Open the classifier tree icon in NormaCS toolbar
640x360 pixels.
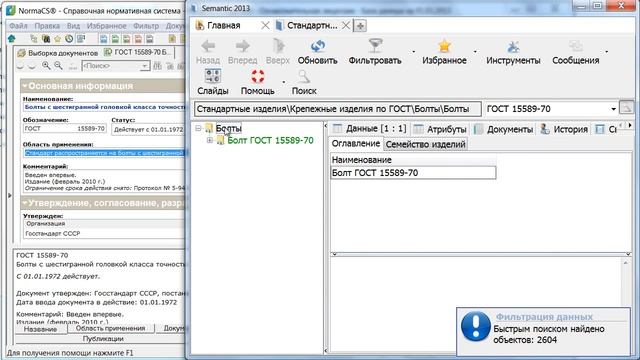click(34, 39)
